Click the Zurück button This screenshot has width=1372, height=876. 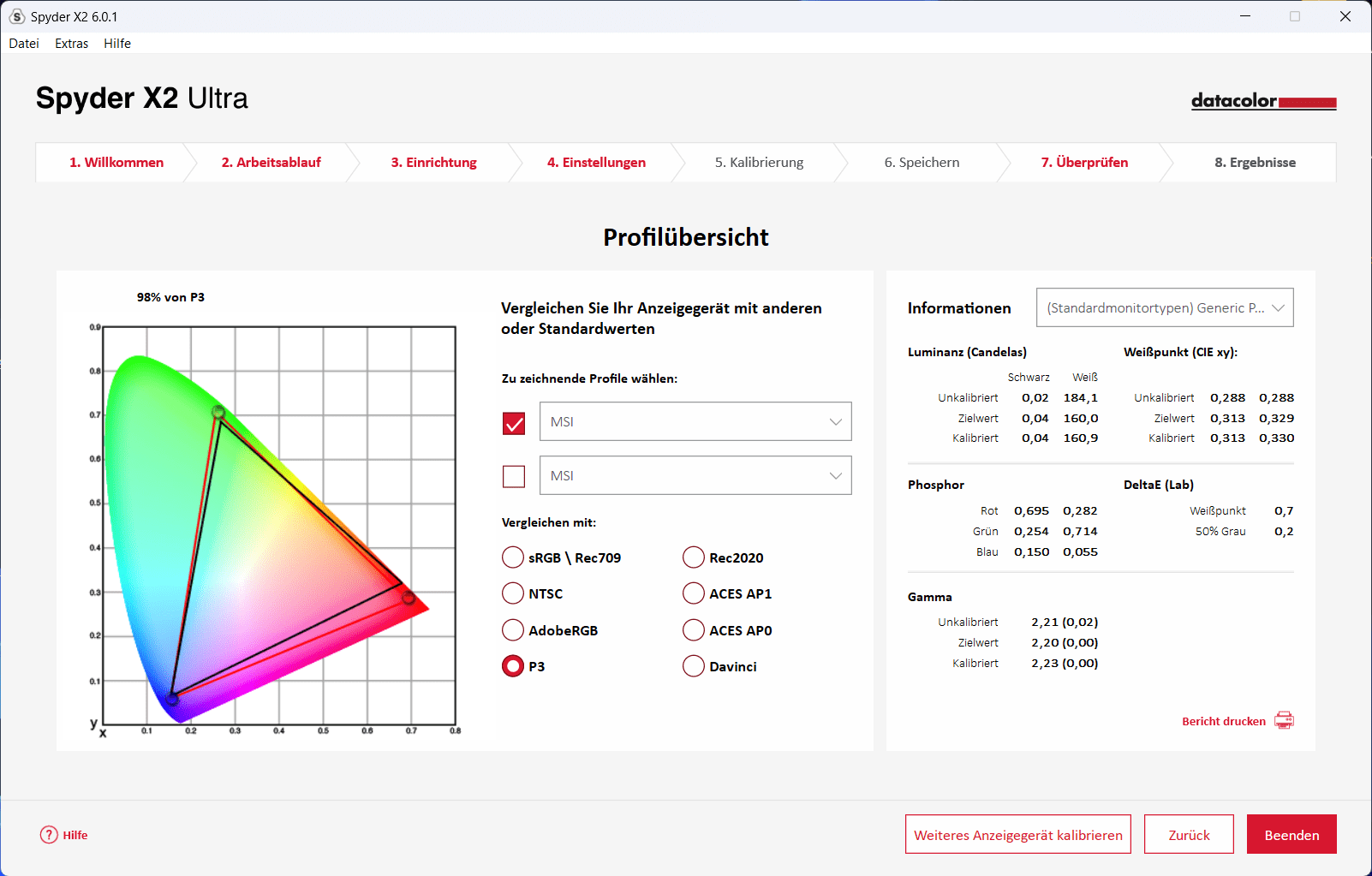[1190, 834]
